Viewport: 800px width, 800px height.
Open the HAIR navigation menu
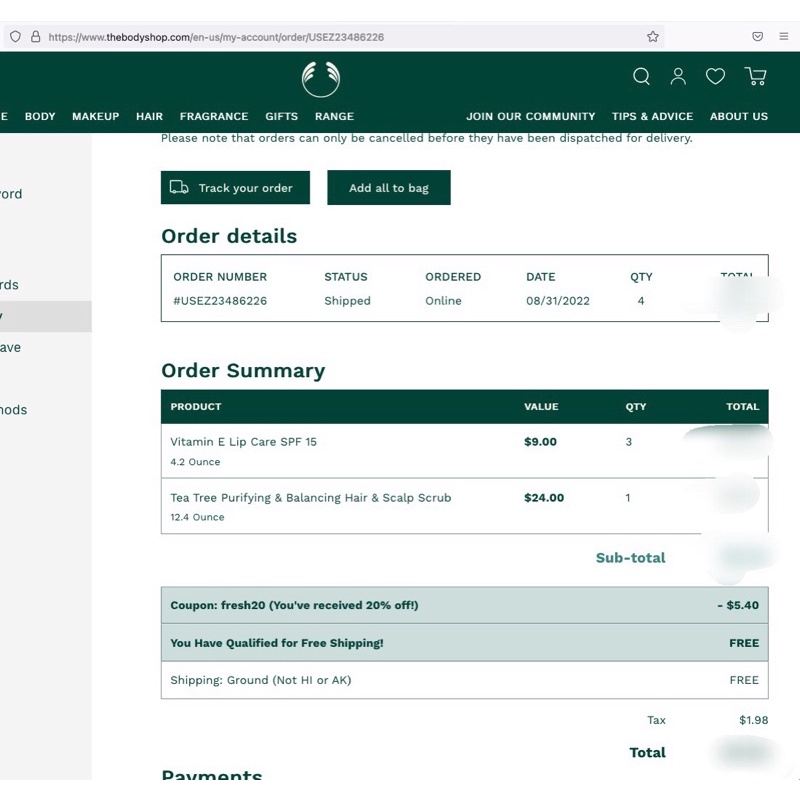coord(149,117)
